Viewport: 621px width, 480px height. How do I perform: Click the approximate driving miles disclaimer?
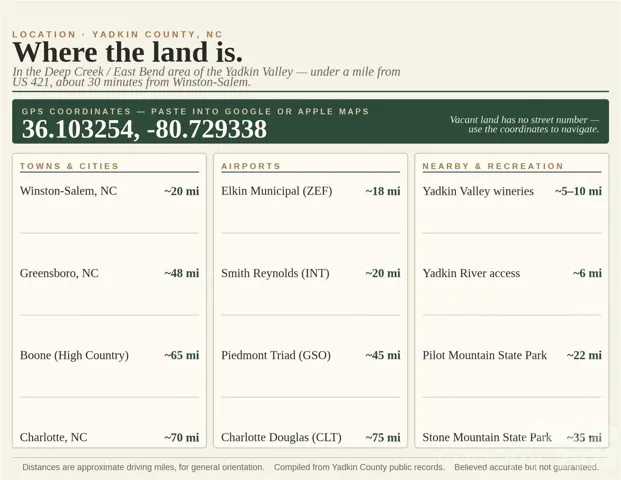pyautogui.click(x=143, y=467)
